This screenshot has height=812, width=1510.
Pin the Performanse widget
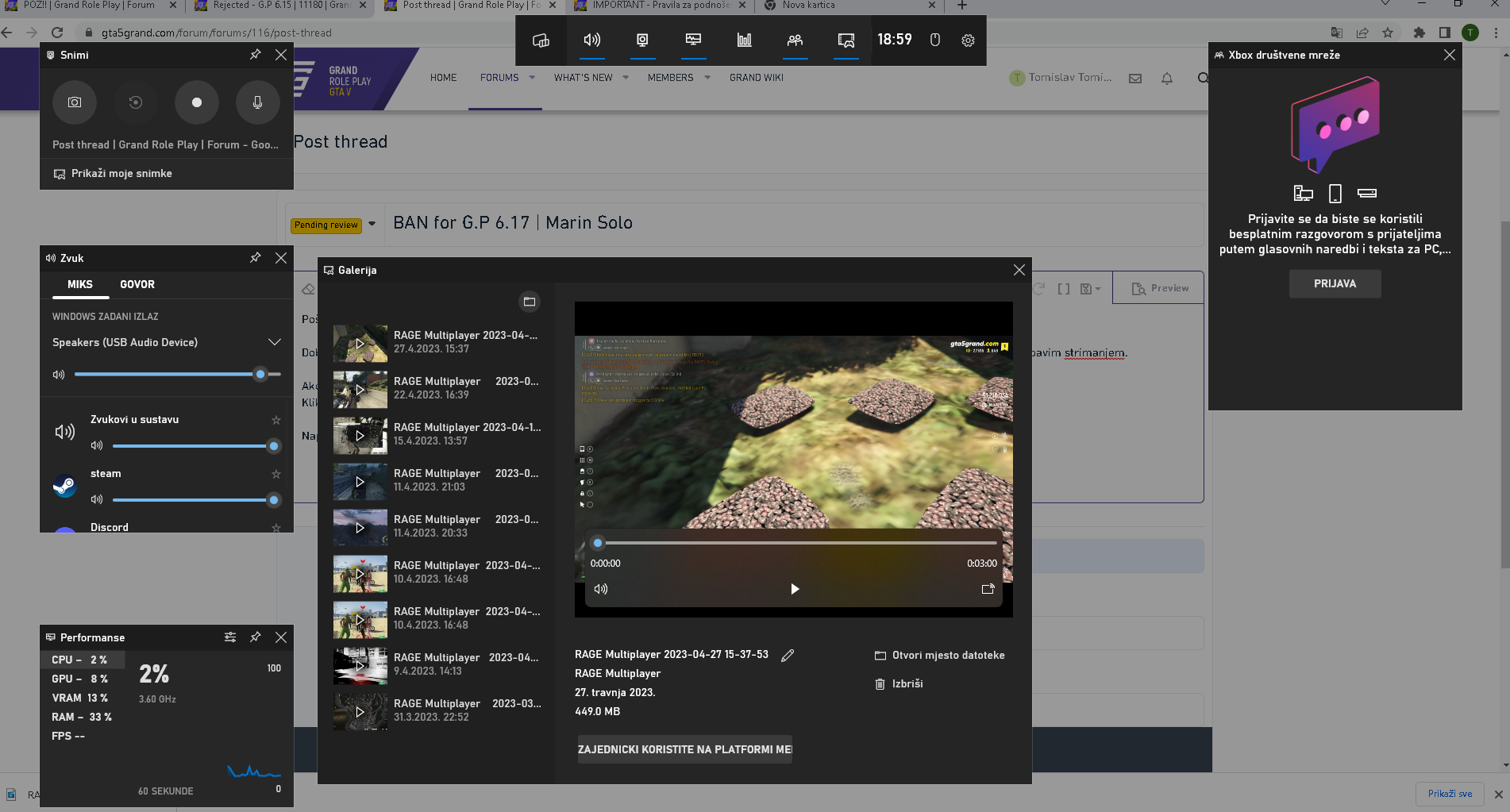pos(256,637)
